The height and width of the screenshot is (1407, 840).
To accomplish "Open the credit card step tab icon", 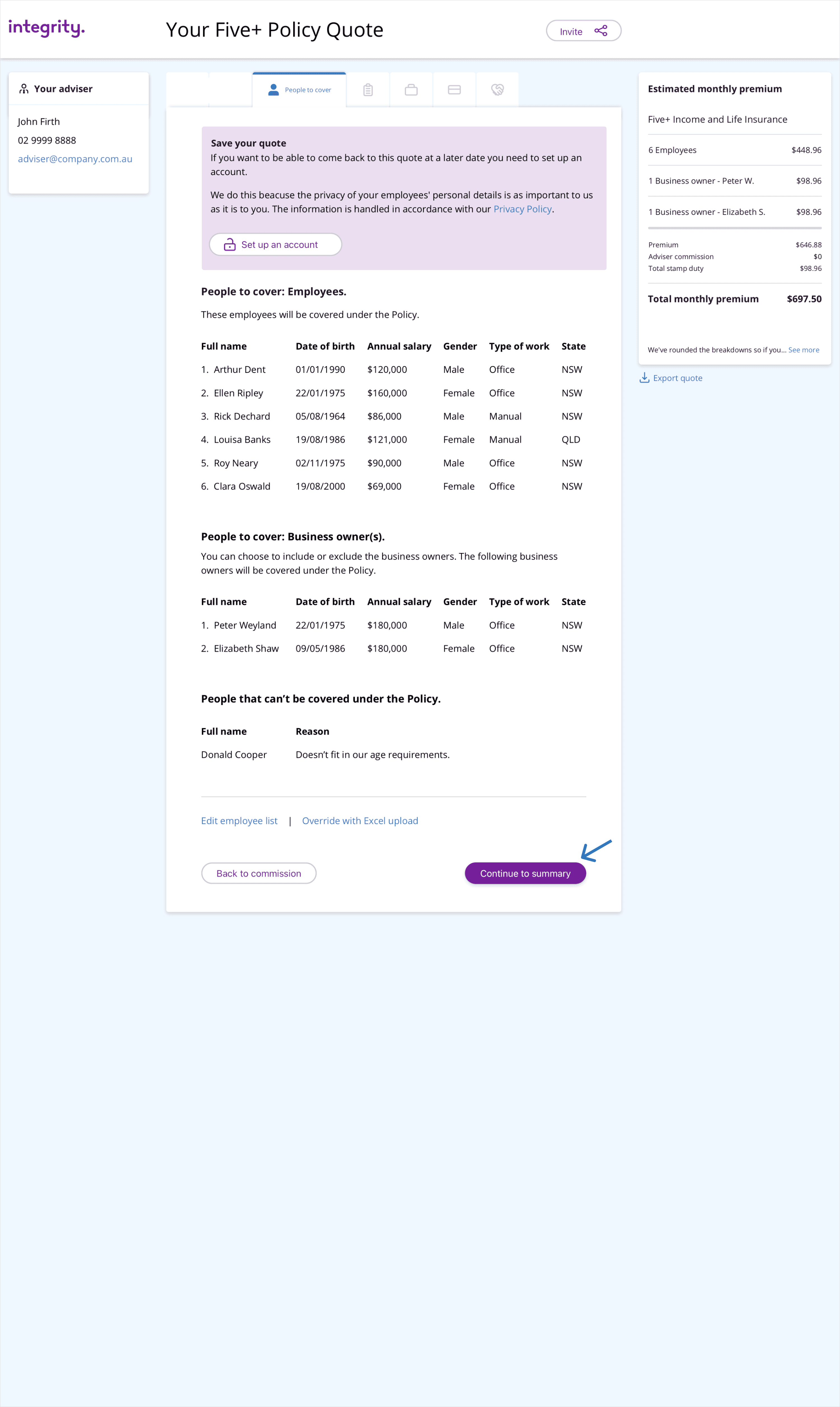I will [x=454, y=89].
